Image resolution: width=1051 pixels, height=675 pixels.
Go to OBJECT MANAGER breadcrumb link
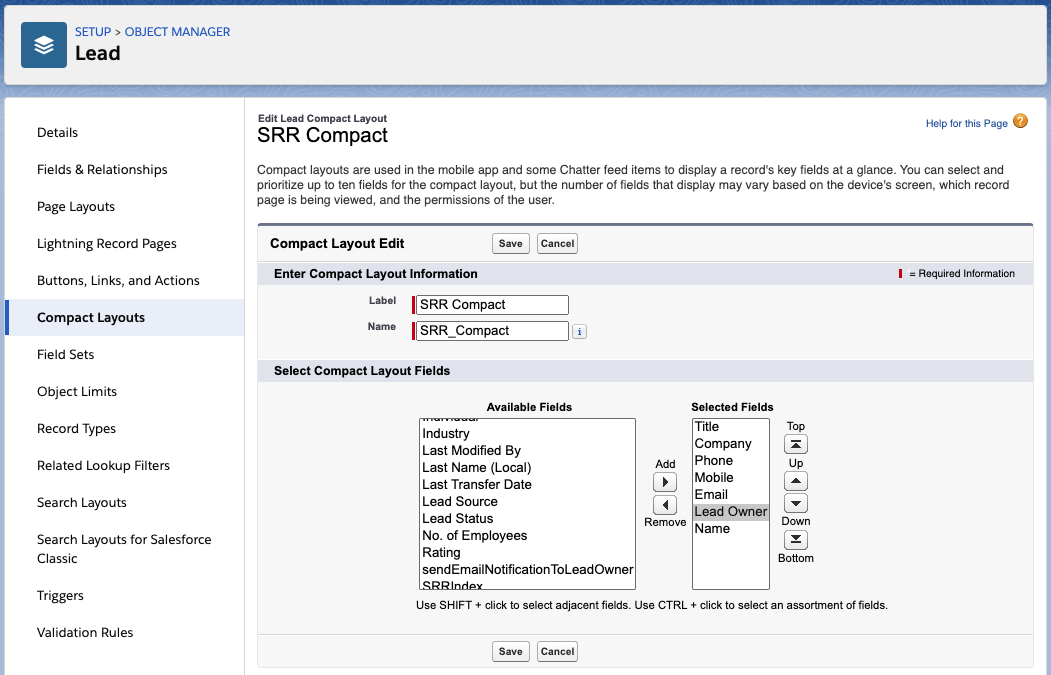(x=178, y=32)
